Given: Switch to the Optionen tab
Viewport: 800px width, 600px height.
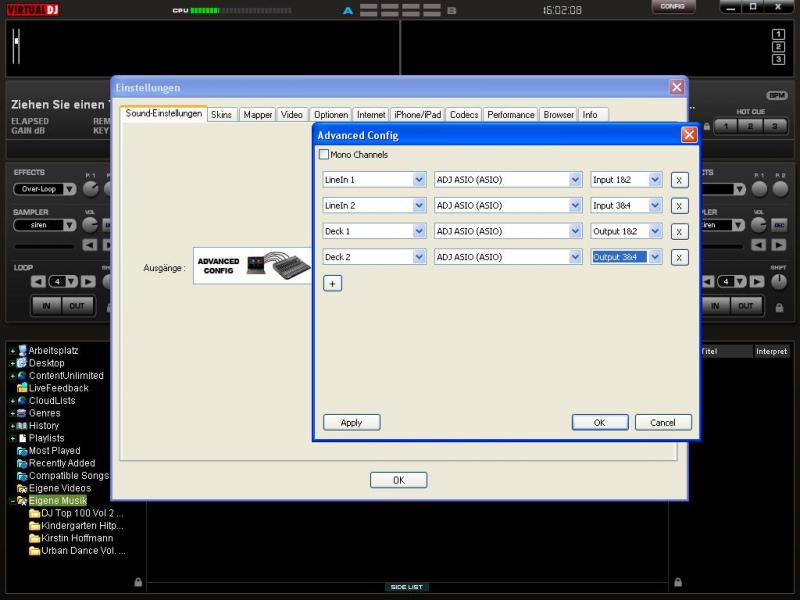Looking at the screenshot, I should 331,115.
